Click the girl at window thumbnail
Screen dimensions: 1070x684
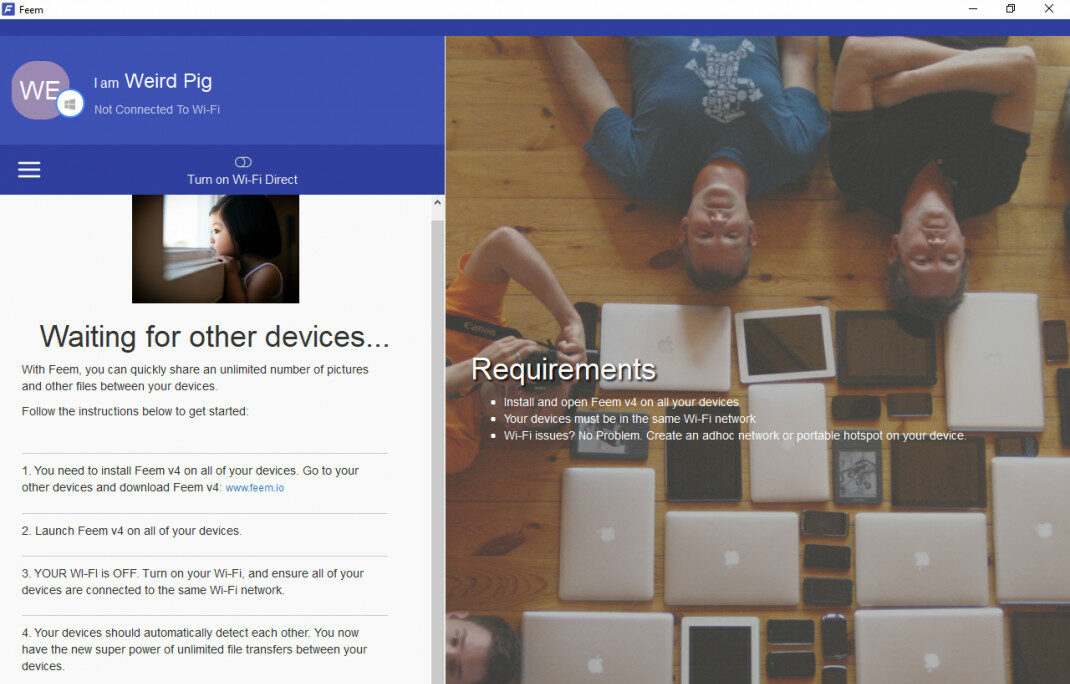tap(216, 249)
